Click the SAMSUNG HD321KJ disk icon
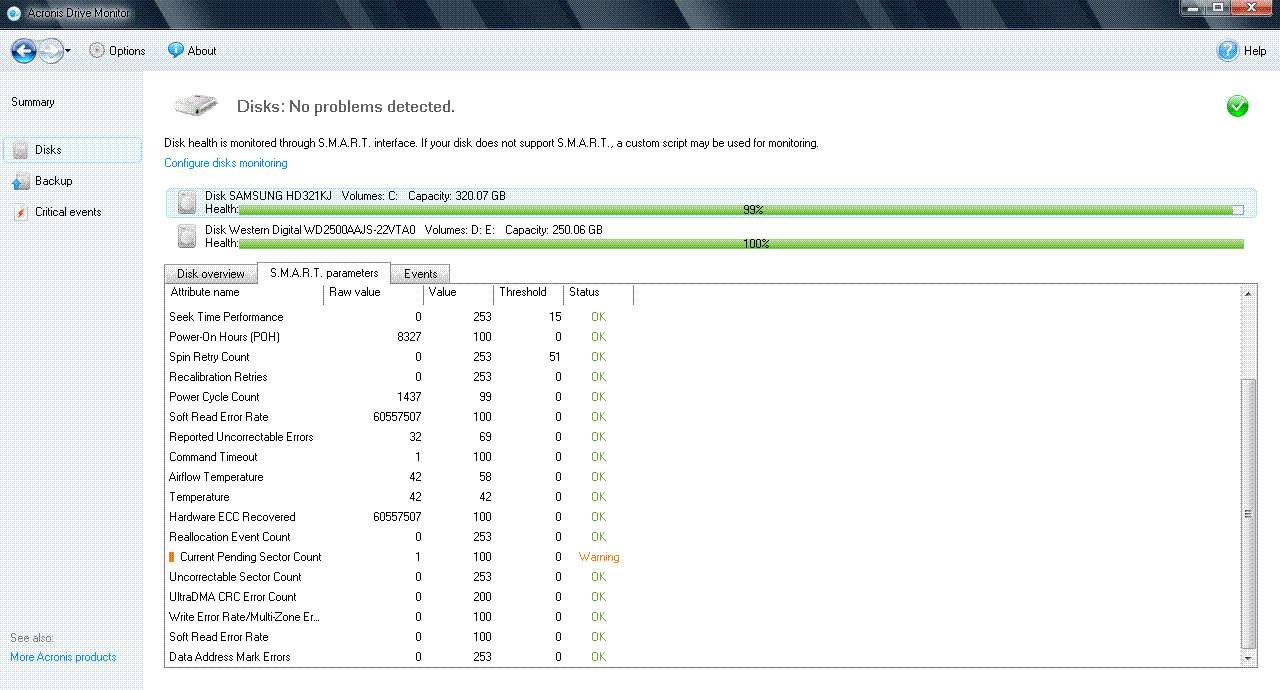1280x690 pixels. 187,202
